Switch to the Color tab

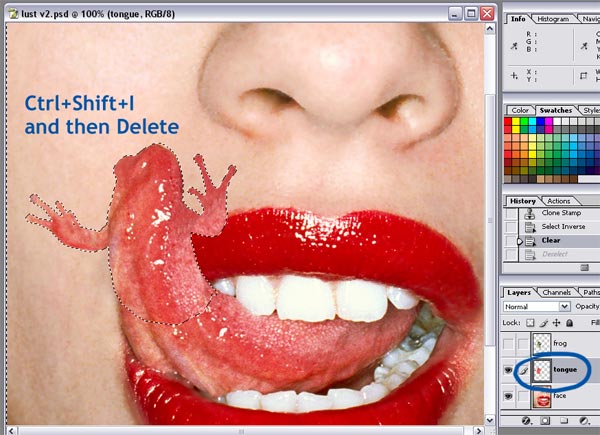click(x=520, y=110)
